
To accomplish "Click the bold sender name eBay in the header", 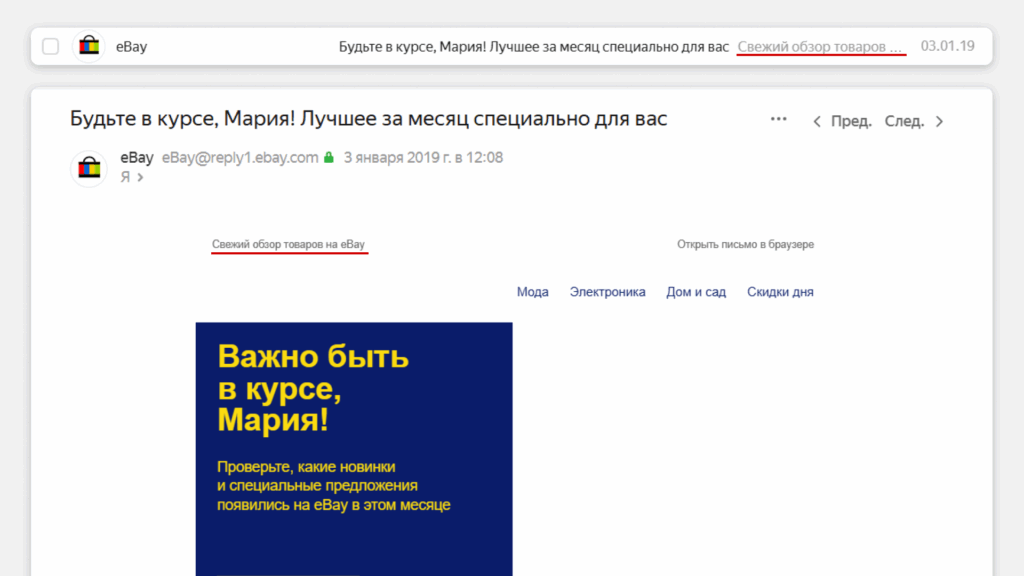I will pyautogui.click(x=136, y=157).
